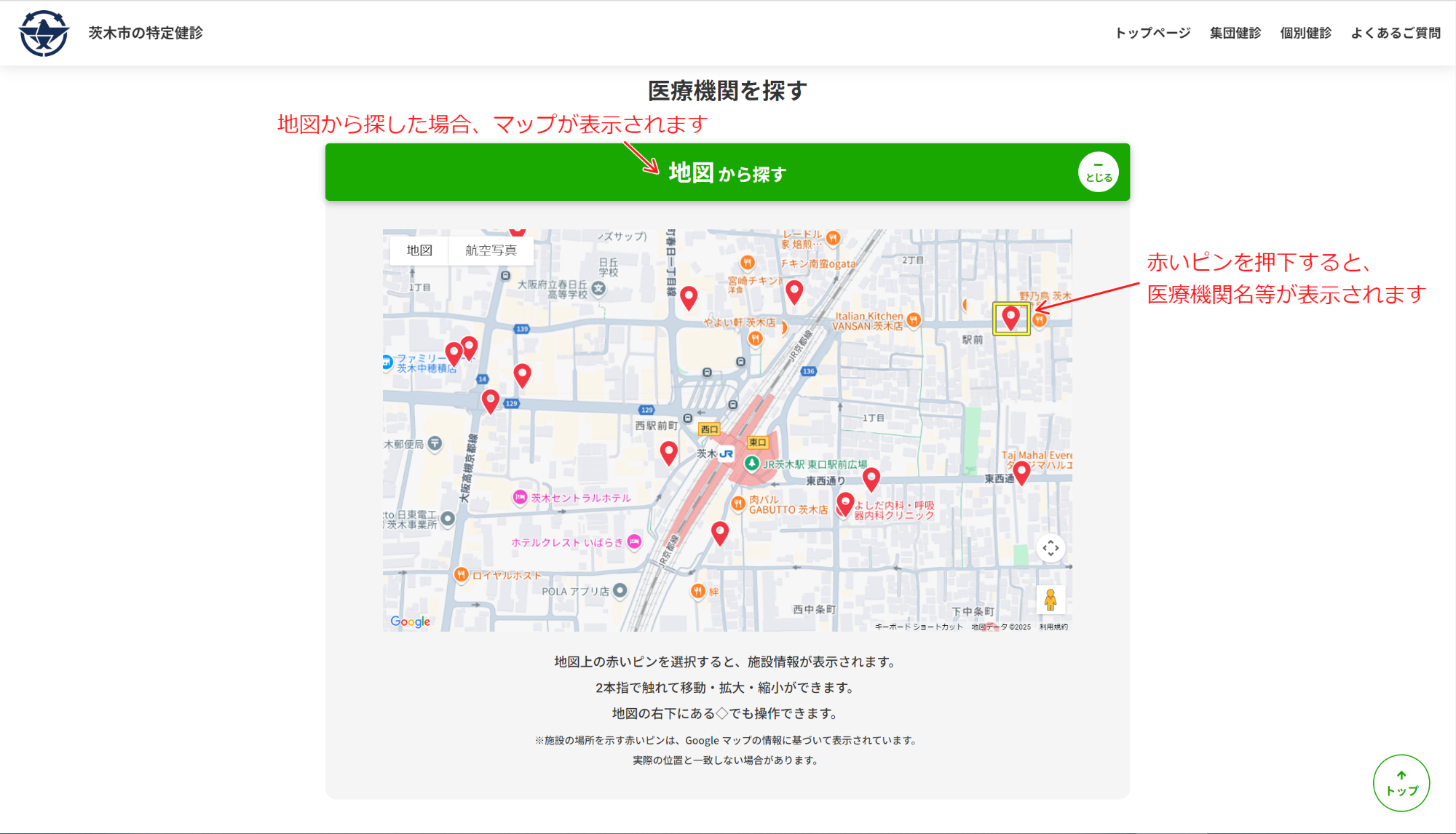Open the 利用規約 link on the map
Screen dimensions: 1456x834
coord(1053,627)
